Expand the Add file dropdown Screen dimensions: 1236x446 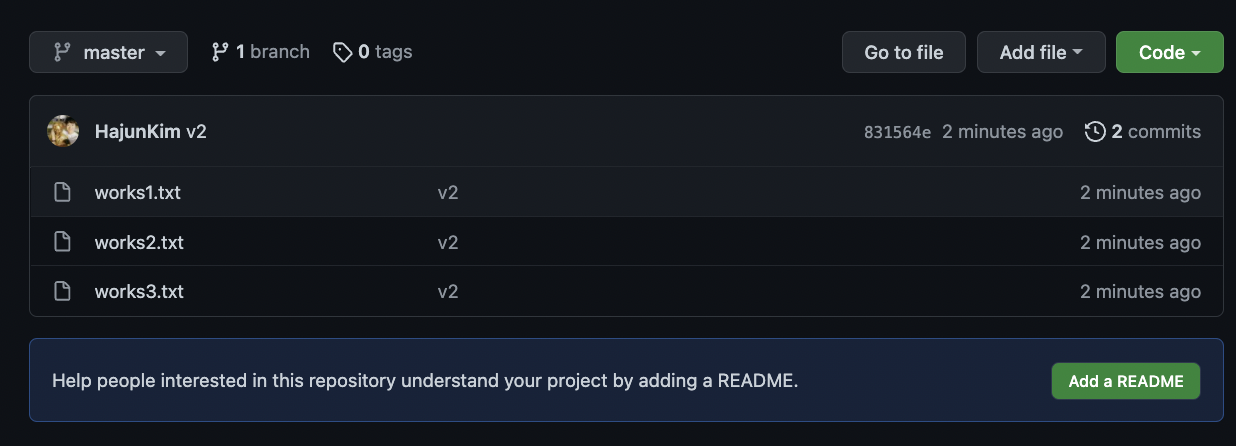pos(1041,52)
